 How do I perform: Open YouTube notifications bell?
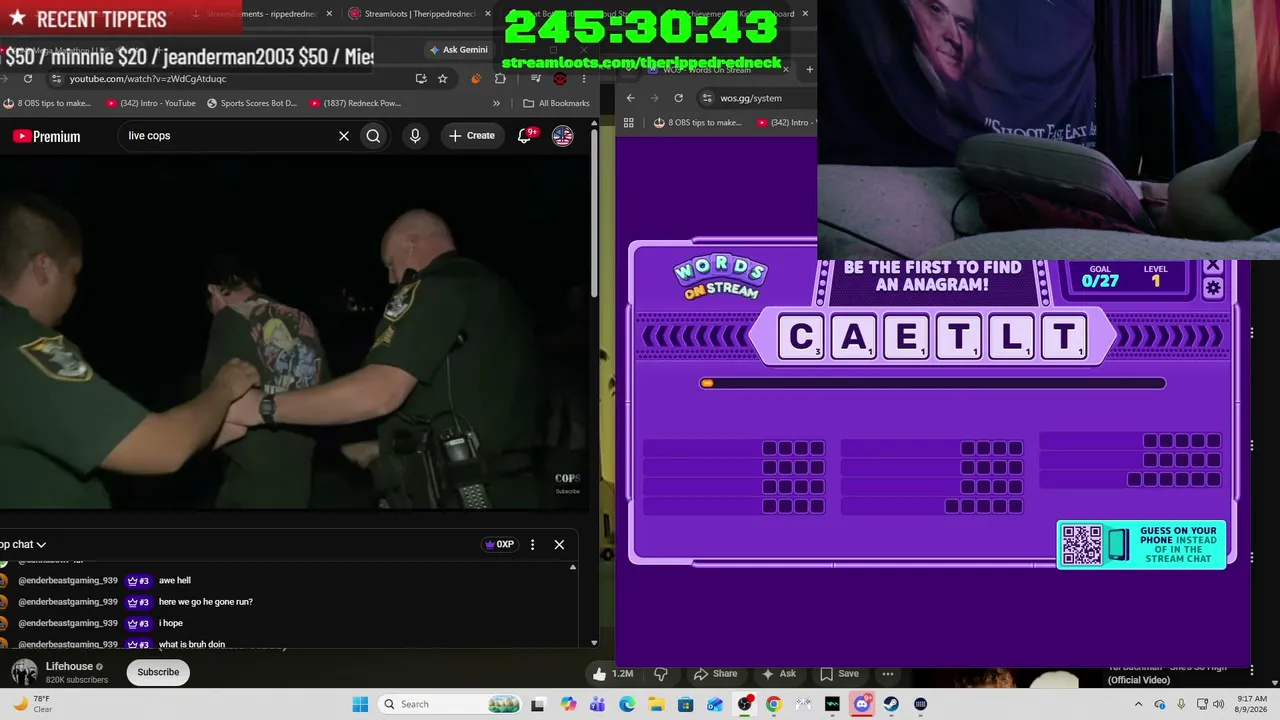tap(525, 136)
